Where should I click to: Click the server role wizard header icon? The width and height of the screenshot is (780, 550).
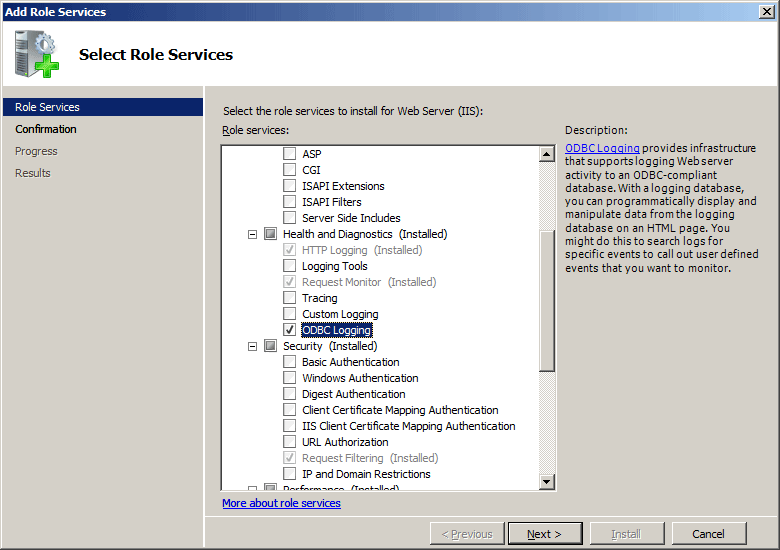(37, 54)
